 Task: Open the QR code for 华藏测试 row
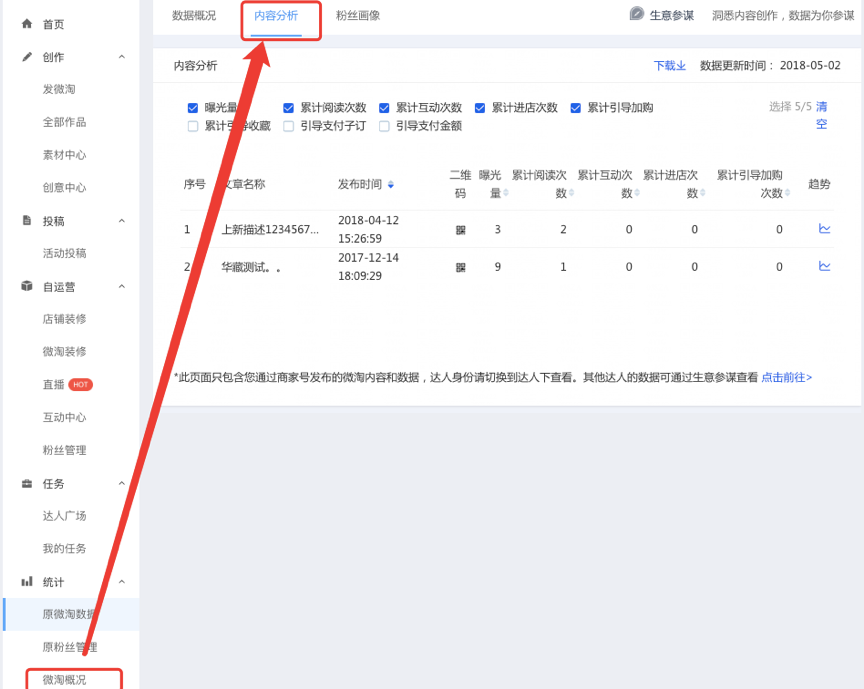pos(460,267)
